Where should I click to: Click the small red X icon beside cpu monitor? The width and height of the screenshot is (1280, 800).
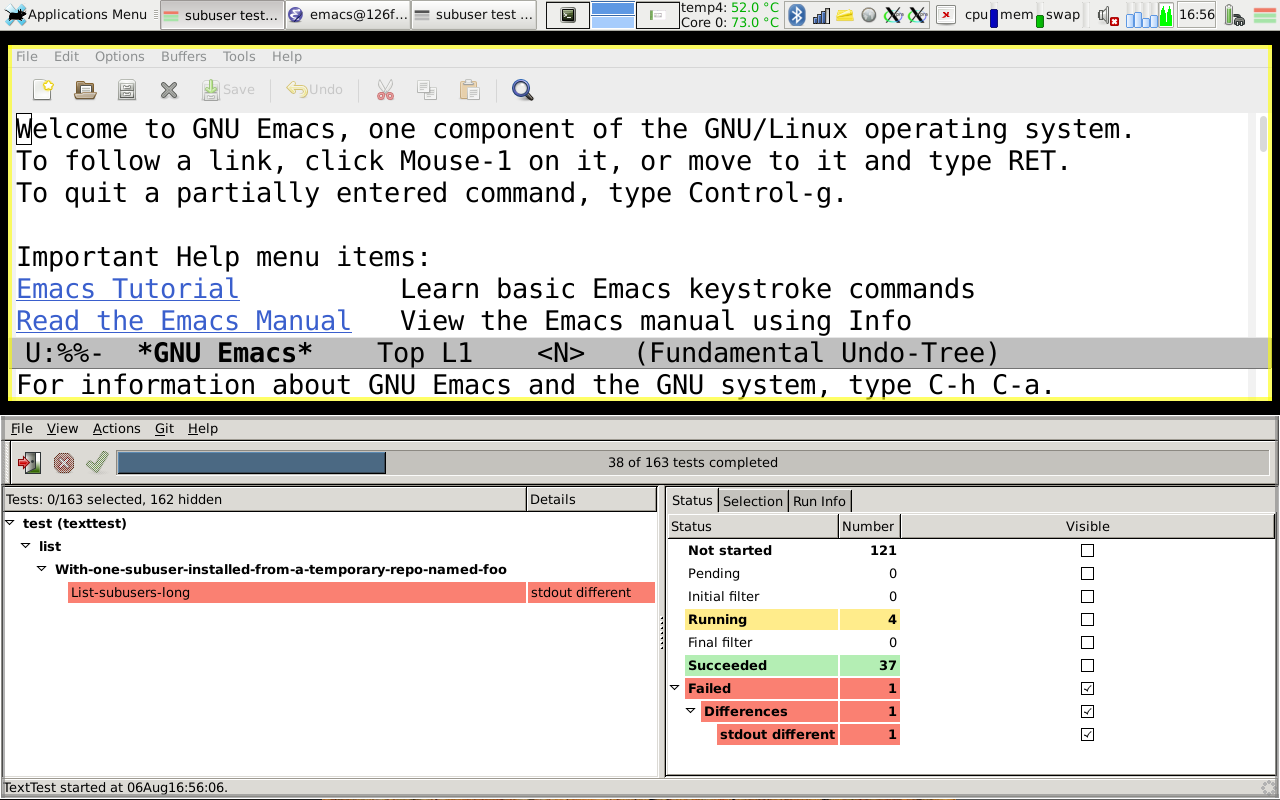click(944, 15)
